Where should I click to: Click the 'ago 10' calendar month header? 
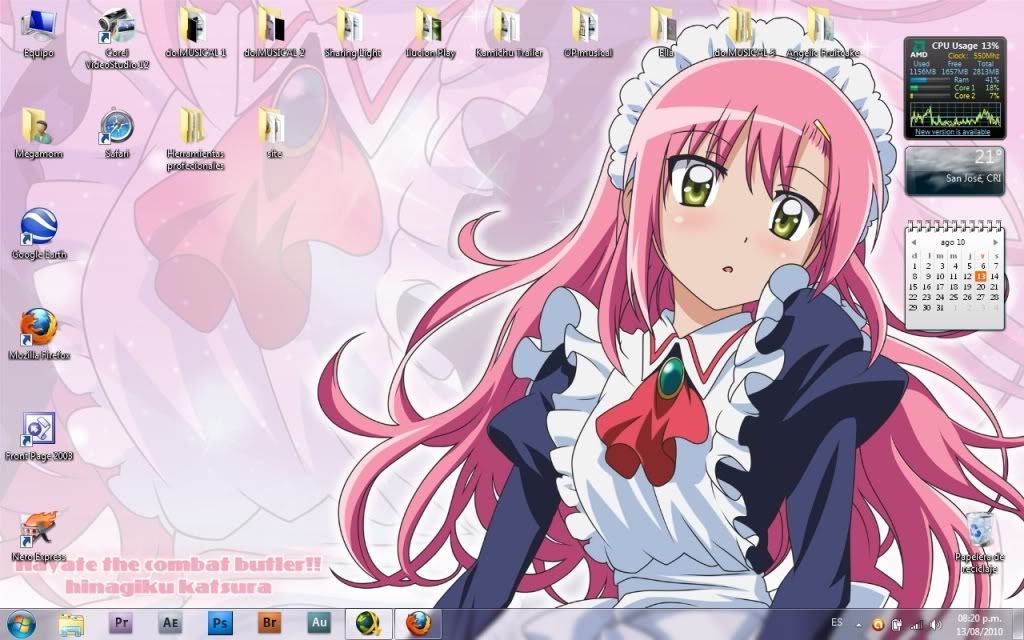tap(953, 242)
